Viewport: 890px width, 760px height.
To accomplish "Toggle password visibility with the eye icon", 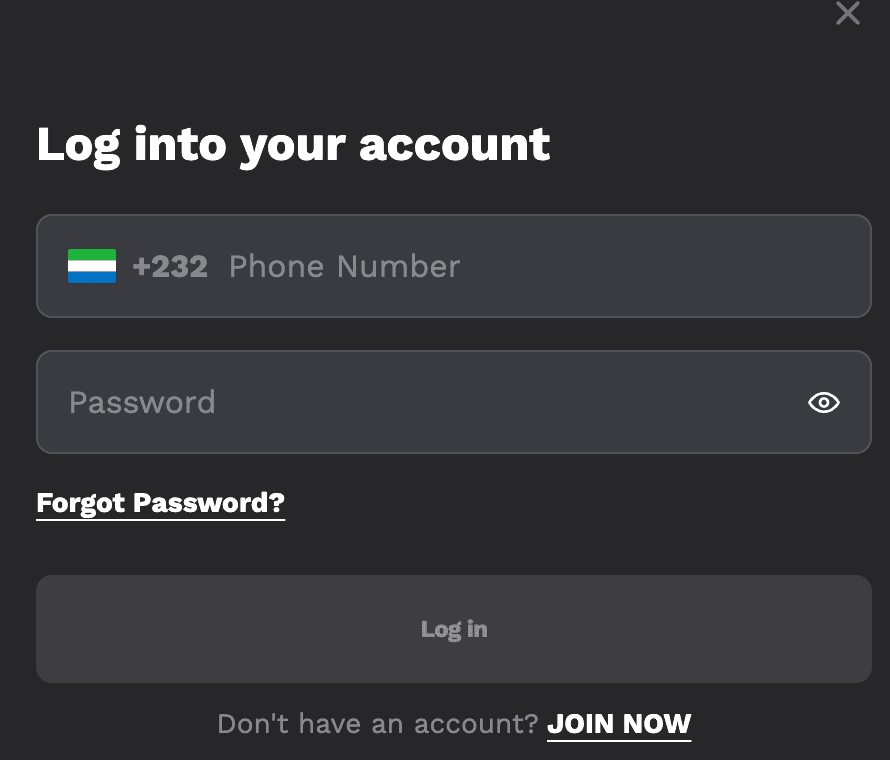I will tap(823, 402).
